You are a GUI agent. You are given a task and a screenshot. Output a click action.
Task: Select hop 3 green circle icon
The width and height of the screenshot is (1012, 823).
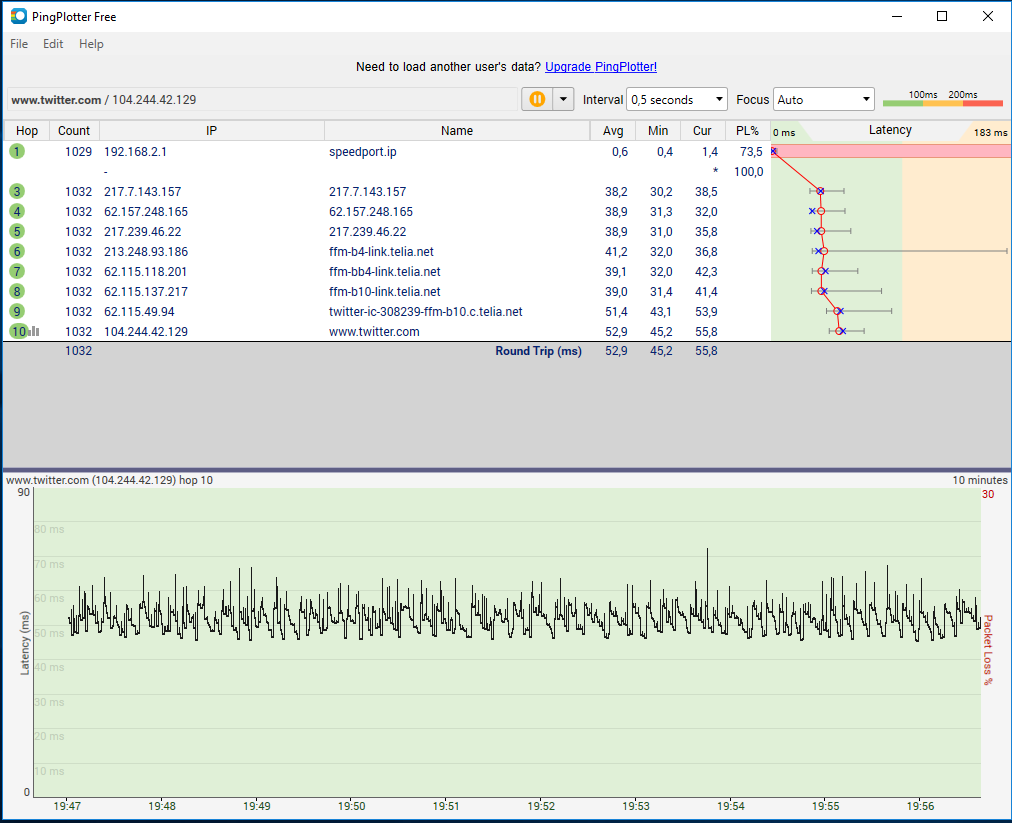coord(17,191)
